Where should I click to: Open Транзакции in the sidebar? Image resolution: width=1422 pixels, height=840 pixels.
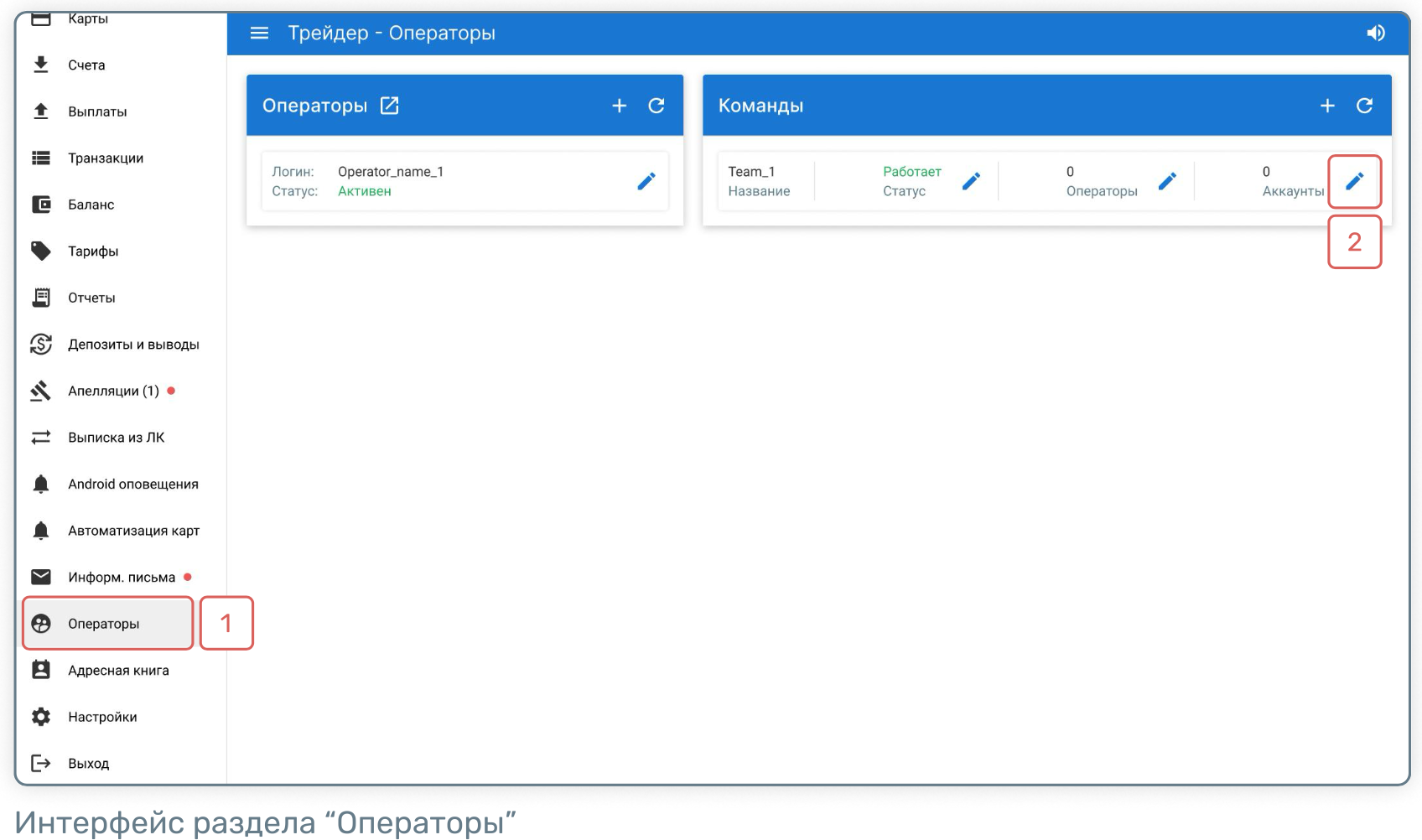(106, 158)
